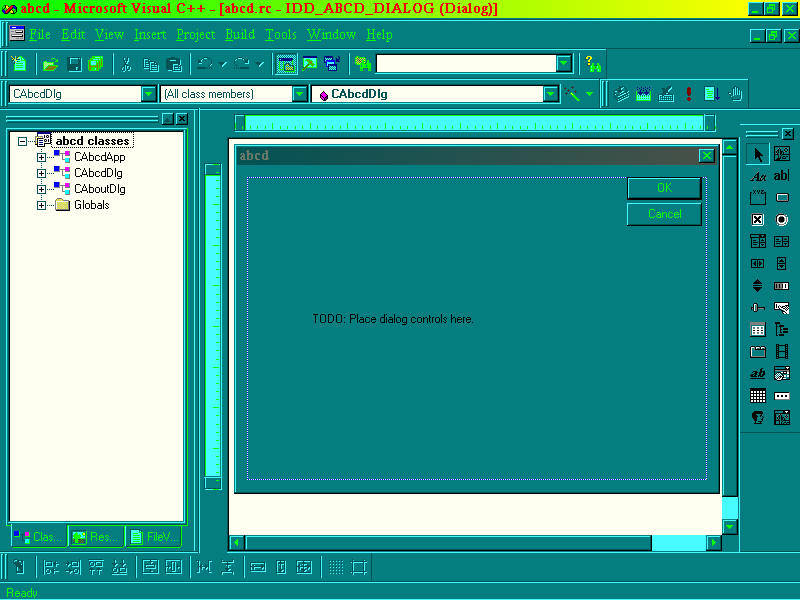
Task: Open the Build menu
Action: [240, 34]
